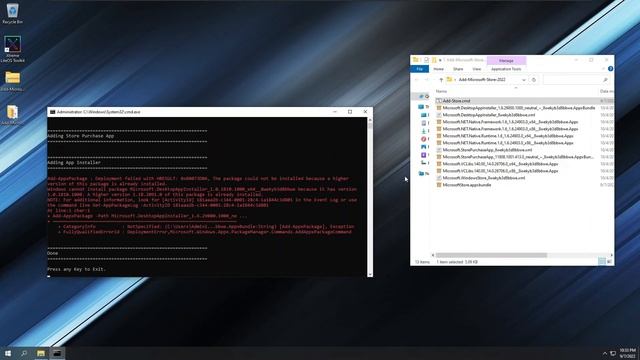
Task: Open the taskbar clock and date
Action: pyautogui.click(x=627, y=353)
